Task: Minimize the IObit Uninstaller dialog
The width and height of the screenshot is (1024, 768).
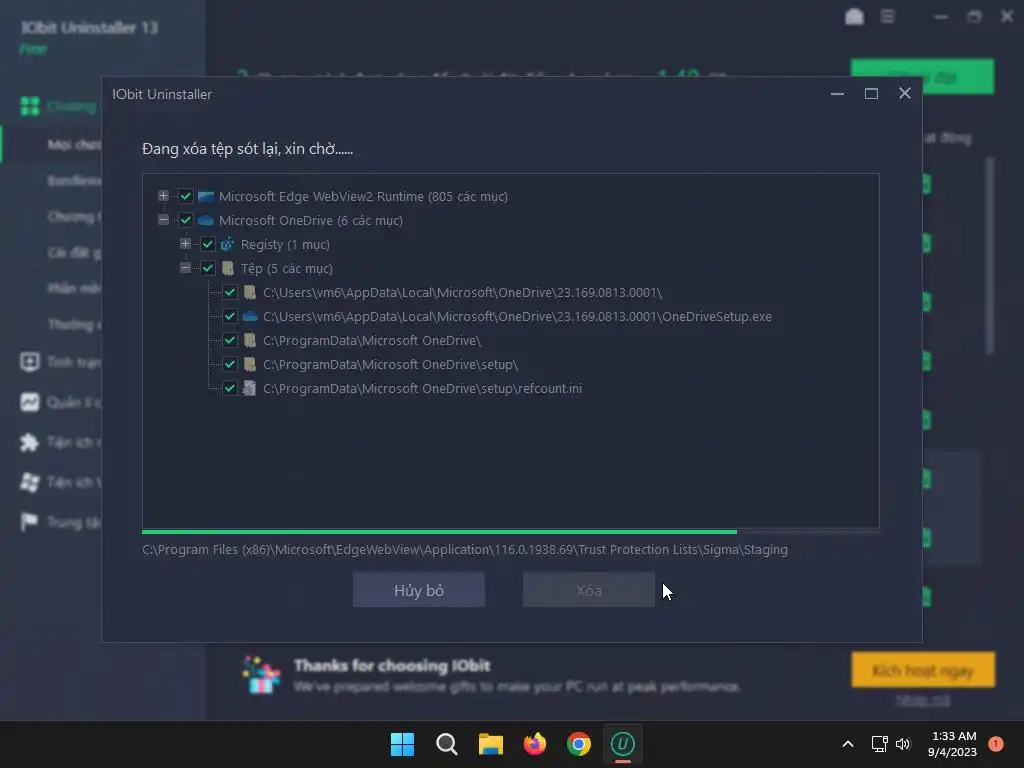Action: point(837,94)
